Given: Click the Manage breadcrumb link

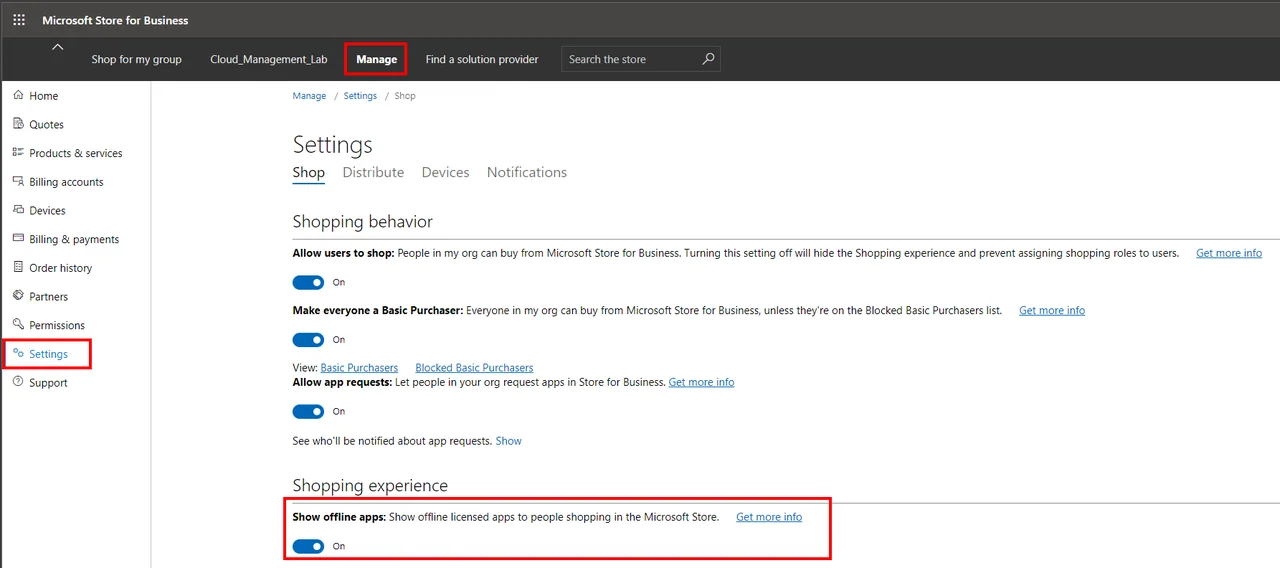Looking at the screenshot, I should (309, 96).
